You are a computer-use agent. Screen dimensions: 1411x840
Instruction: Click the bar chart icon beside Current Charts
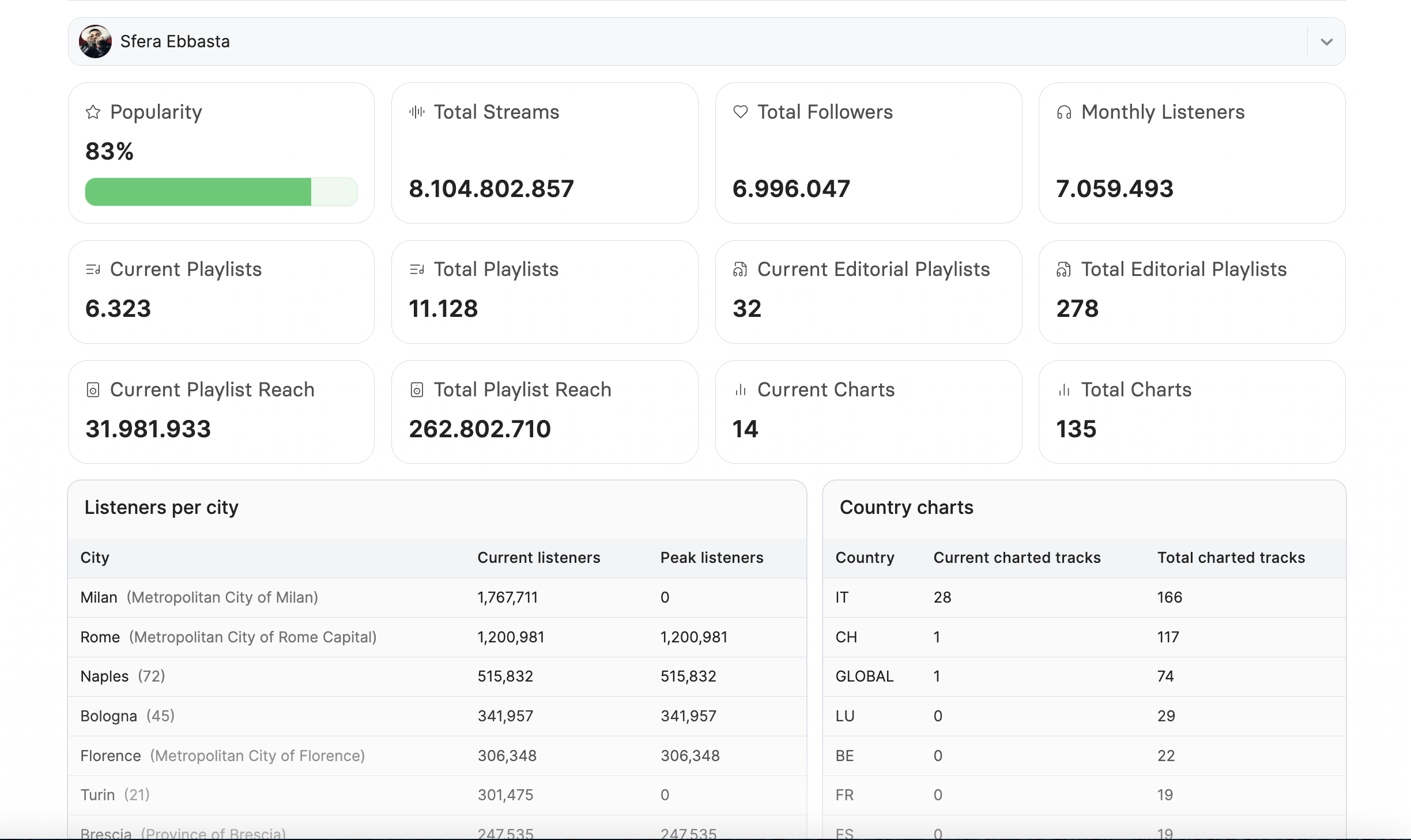(x=741, y=390)
